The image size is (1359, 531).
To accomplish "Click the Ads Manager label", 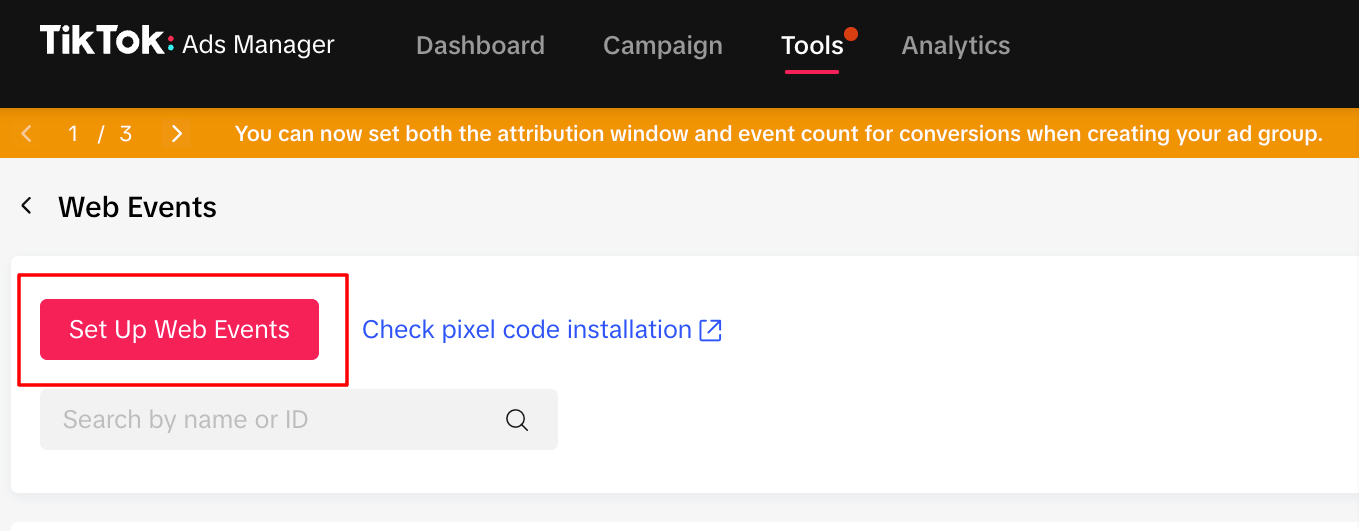I will tap(259, 45).
